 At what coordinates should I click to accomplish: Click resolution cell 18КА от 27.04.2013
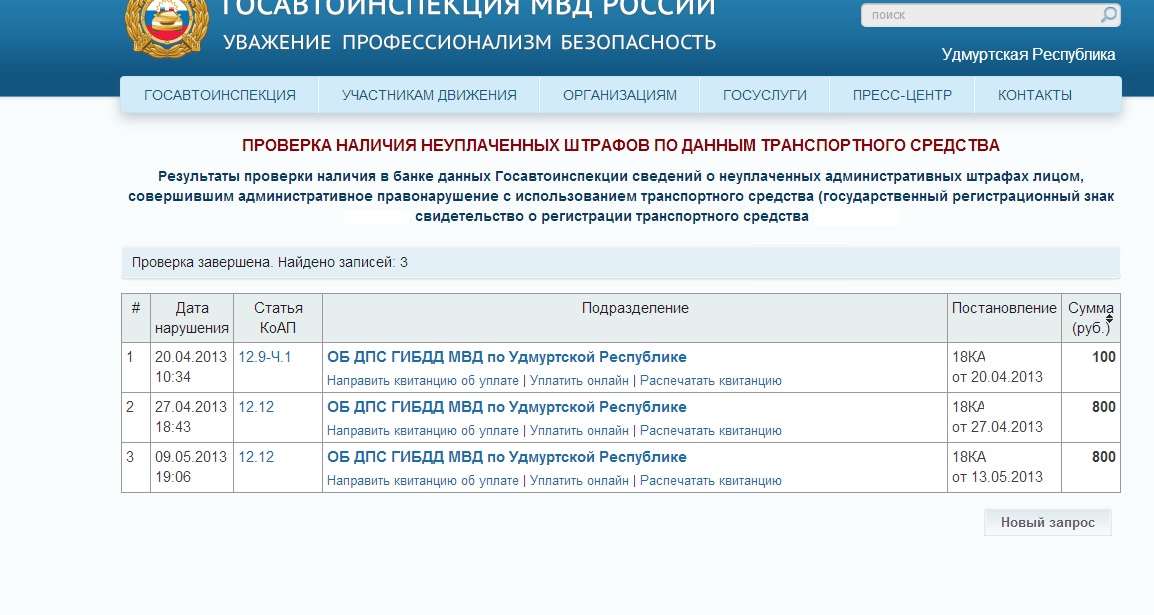pyautogui.click(x=1004, y=417)
